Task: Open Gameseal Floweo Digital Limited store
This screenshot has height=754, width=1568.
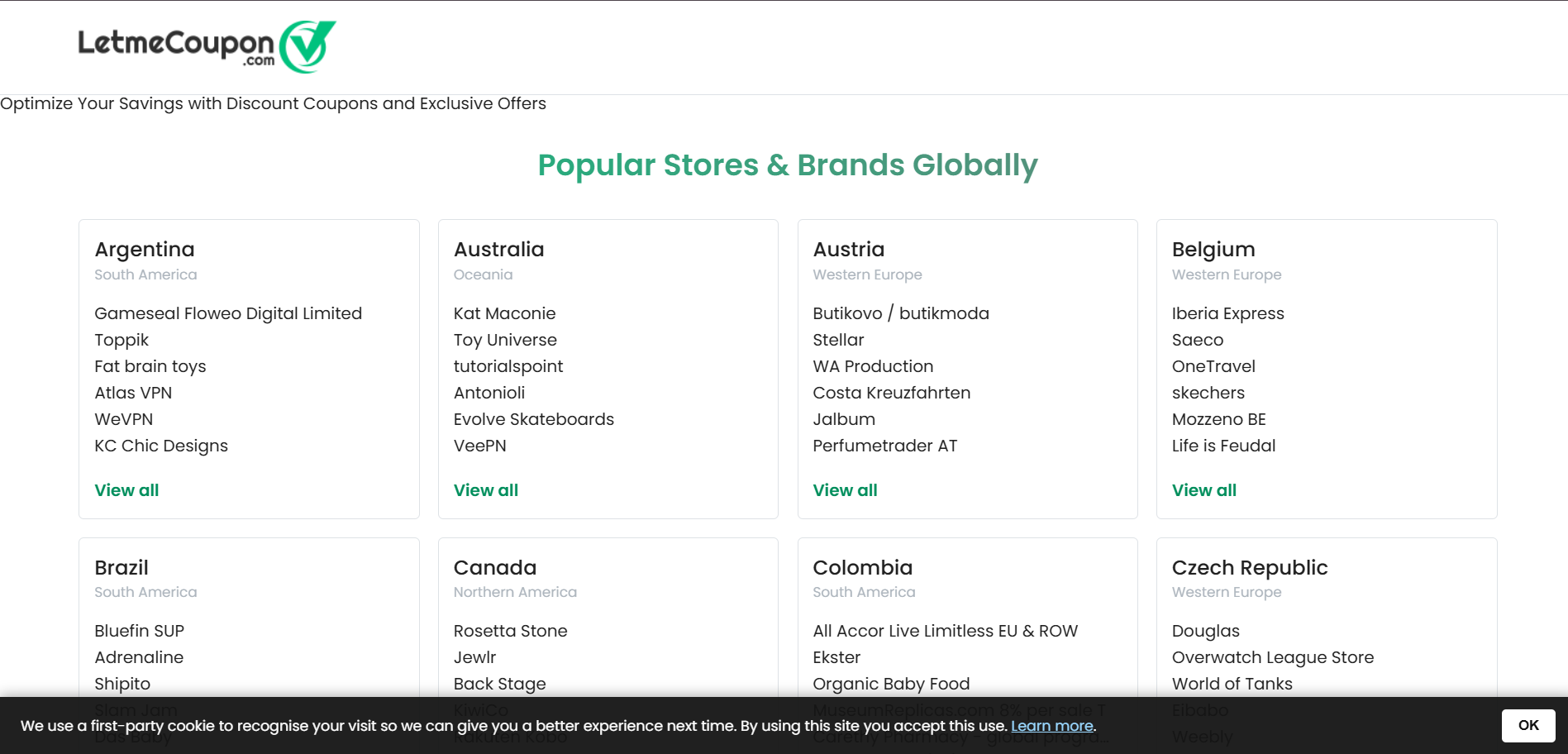Action: 228,313
